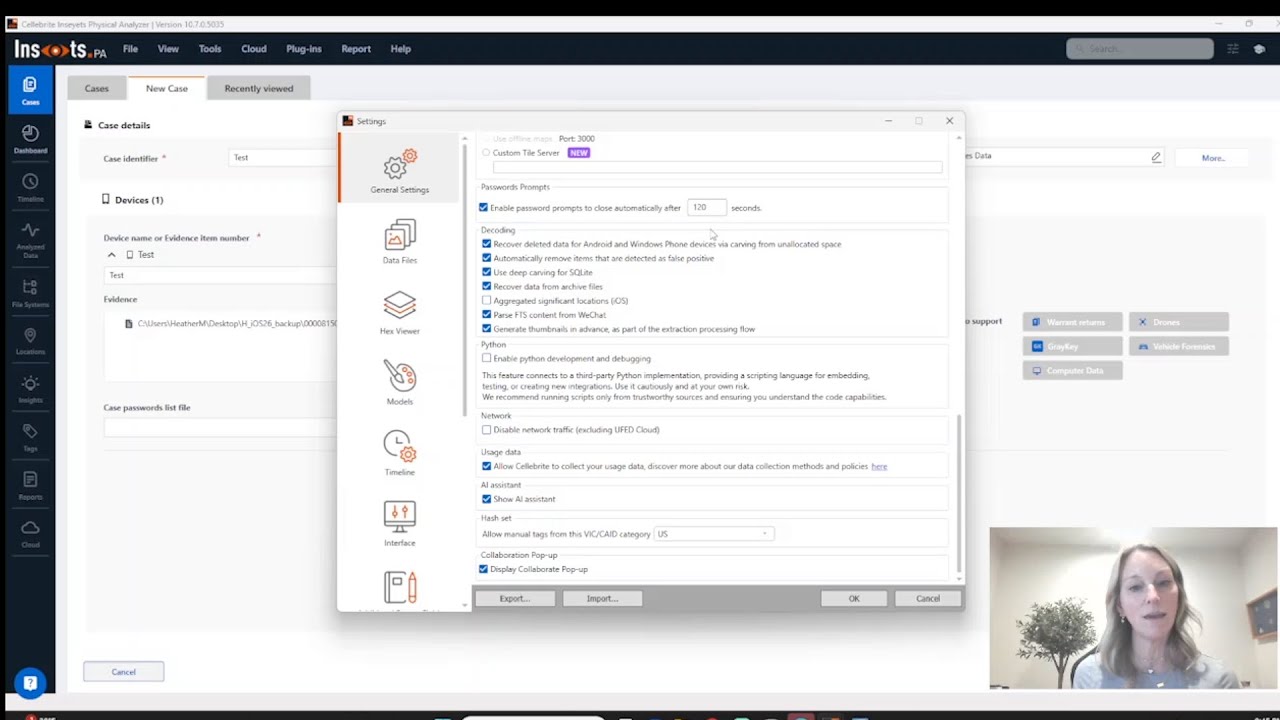Open the Hex Viewer settings category
1280x720 pixels.
pyautogui.click(x=399, y=313)
